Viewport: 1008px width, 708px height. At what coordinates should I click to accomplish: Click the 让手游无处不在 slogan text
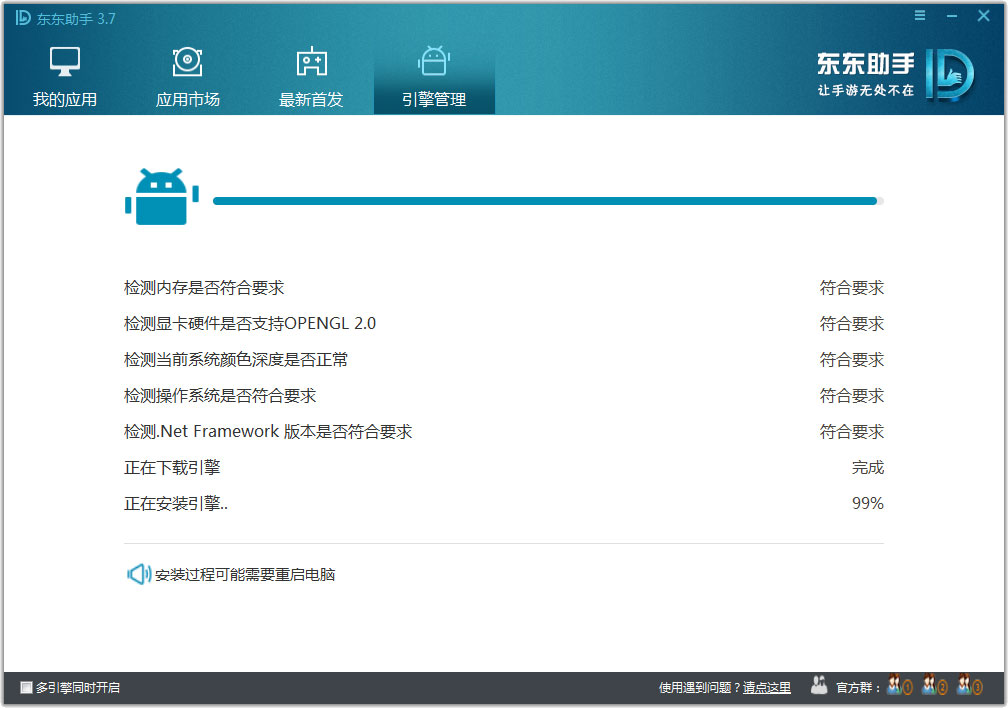[x=865, y=91]
